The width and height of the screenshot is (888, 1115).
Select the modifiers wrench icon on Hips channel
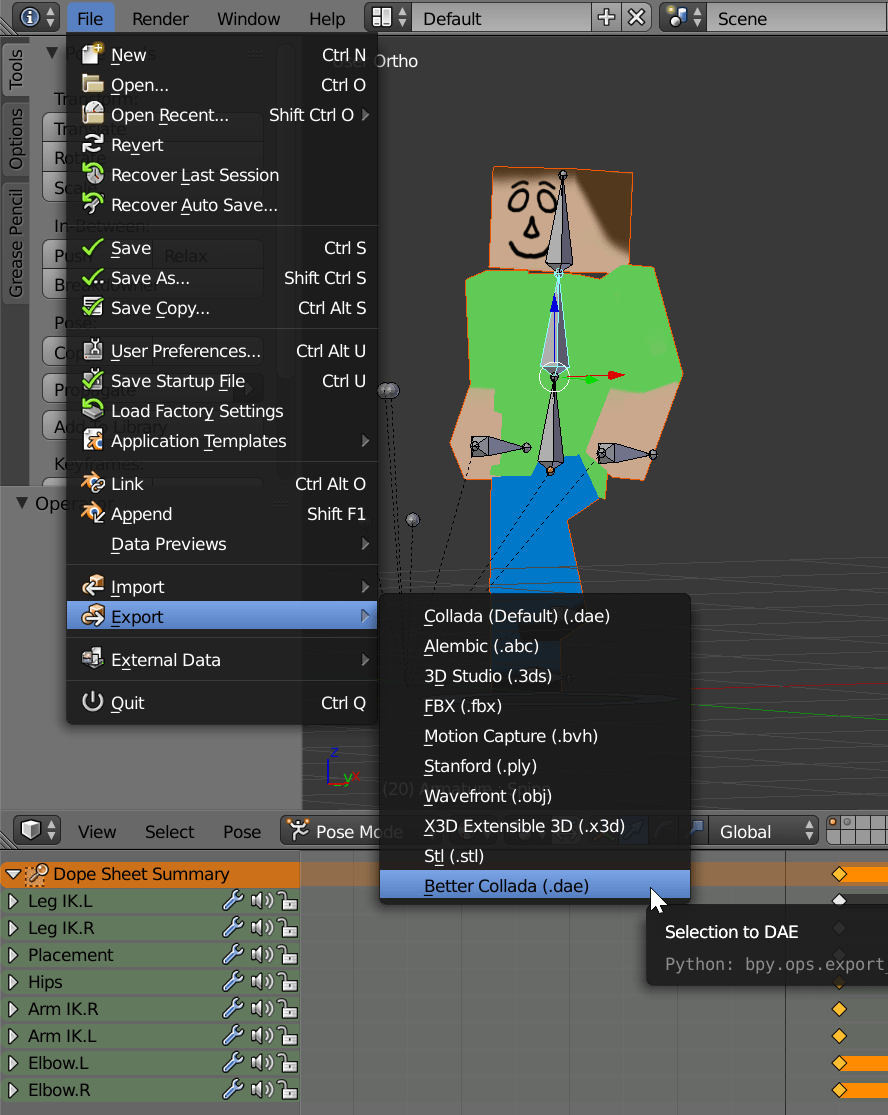[x=232, y=982]
